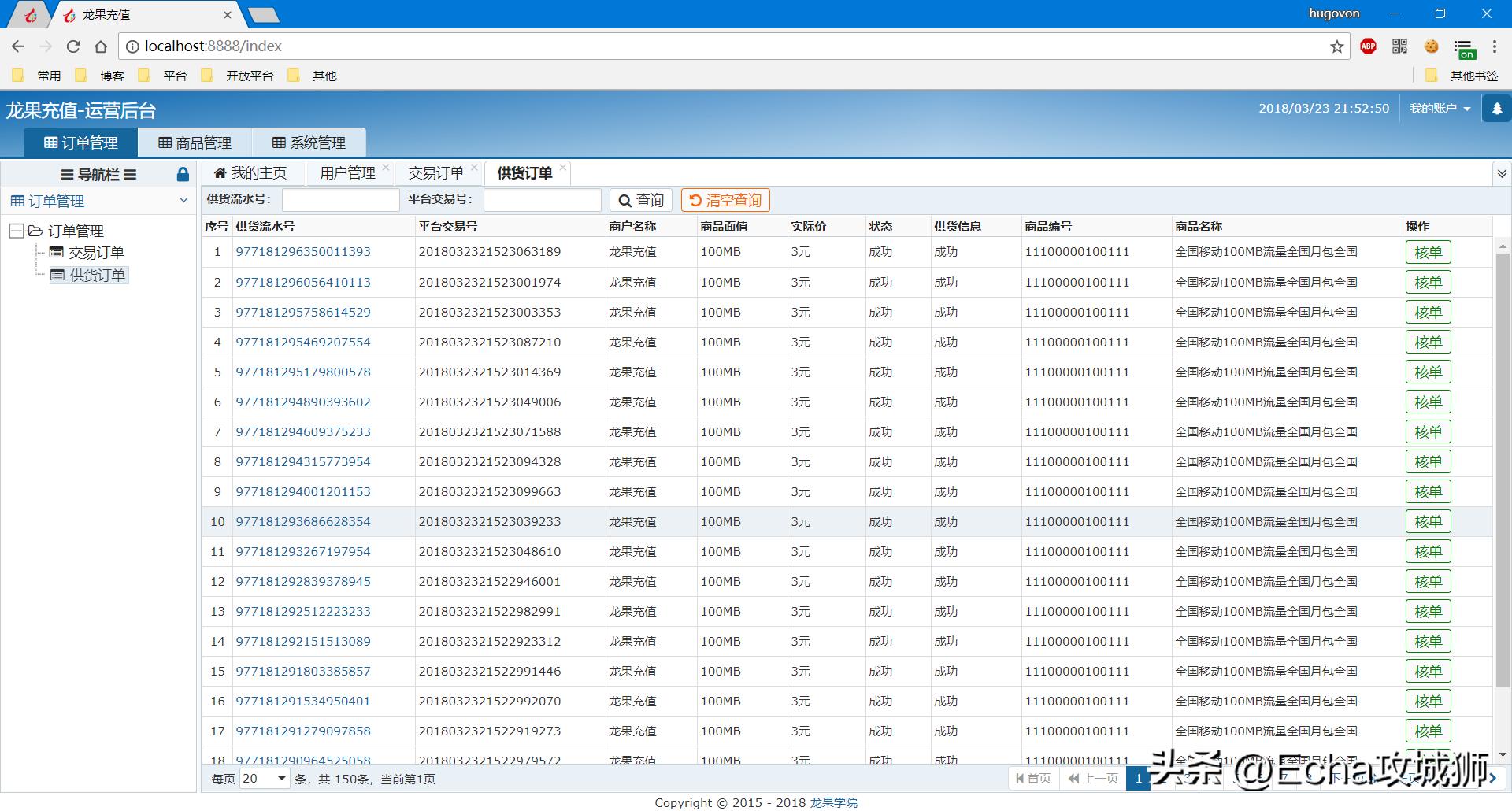Click the 清空查询 button
Image resolution: width=1512 pixels, height=811 pixels.
click(x=724, y=200)
